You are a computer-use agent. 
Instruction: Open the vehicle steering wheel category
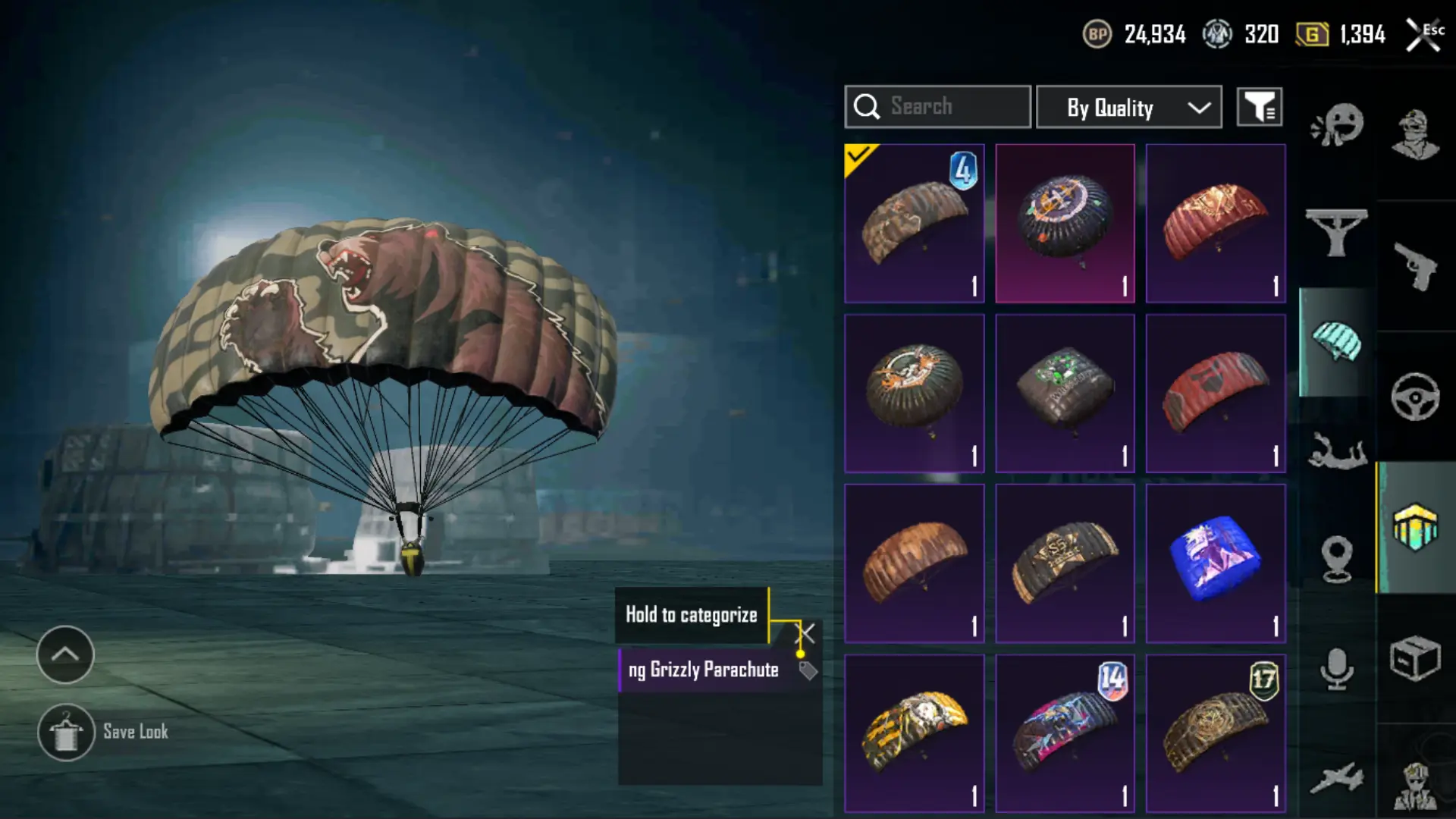1415,396
